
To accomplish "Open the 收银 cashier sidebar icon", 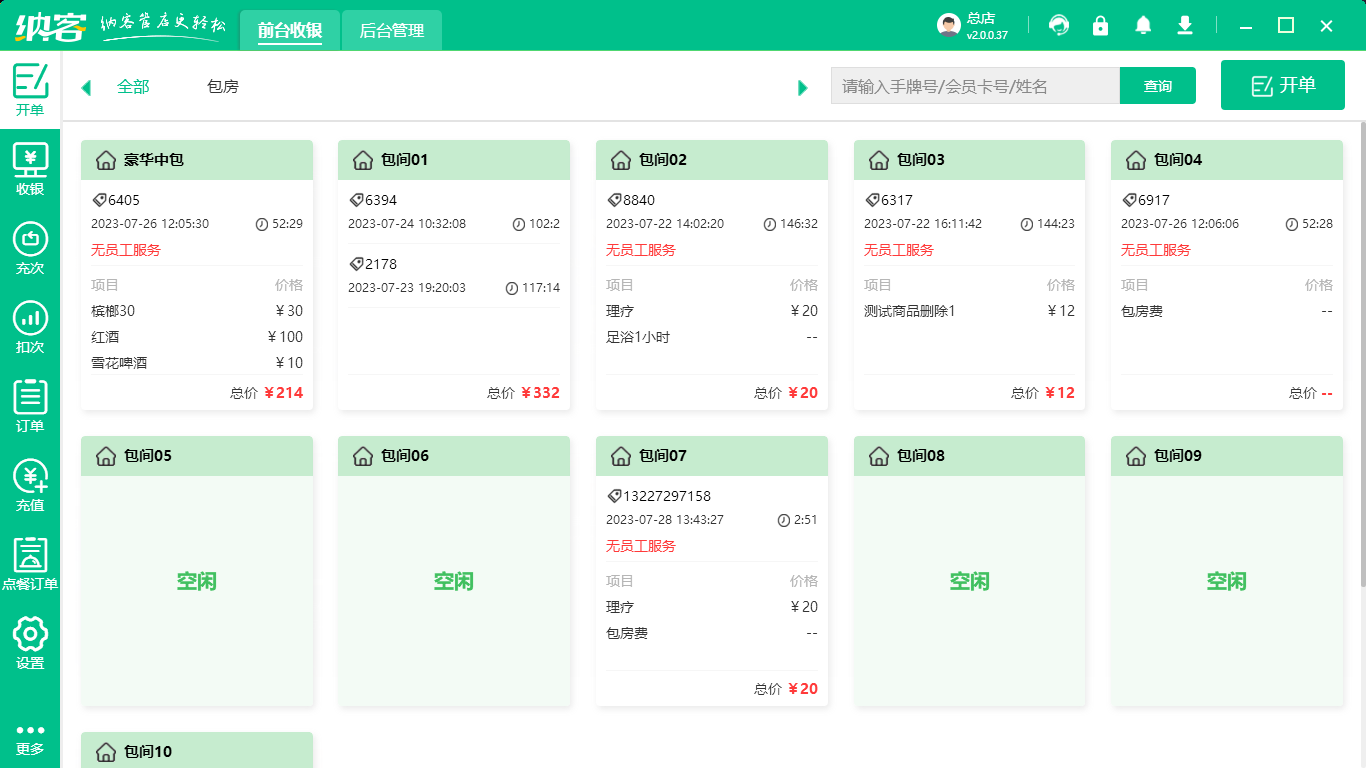I will coord(30,169).
